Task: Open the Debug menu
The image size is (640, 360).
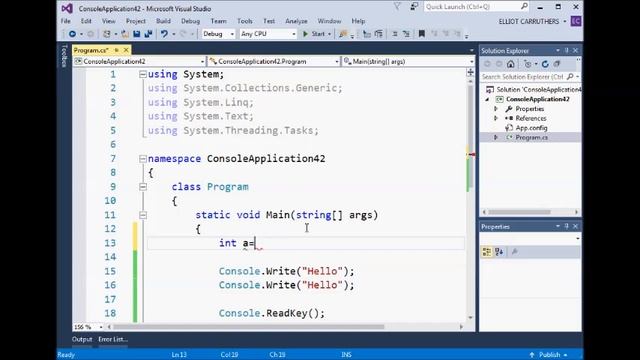Action: tap(190, 21)
